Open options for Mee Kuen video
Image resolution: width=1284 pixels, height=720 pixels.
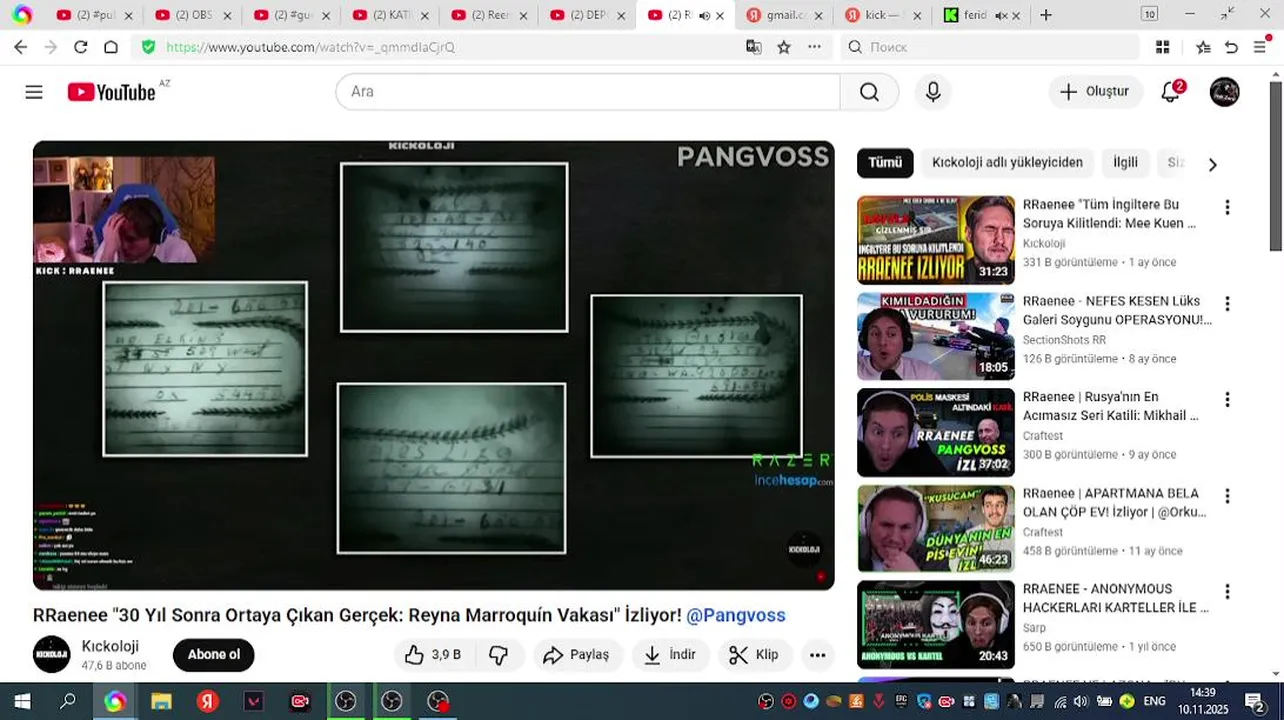(1227, 207)
